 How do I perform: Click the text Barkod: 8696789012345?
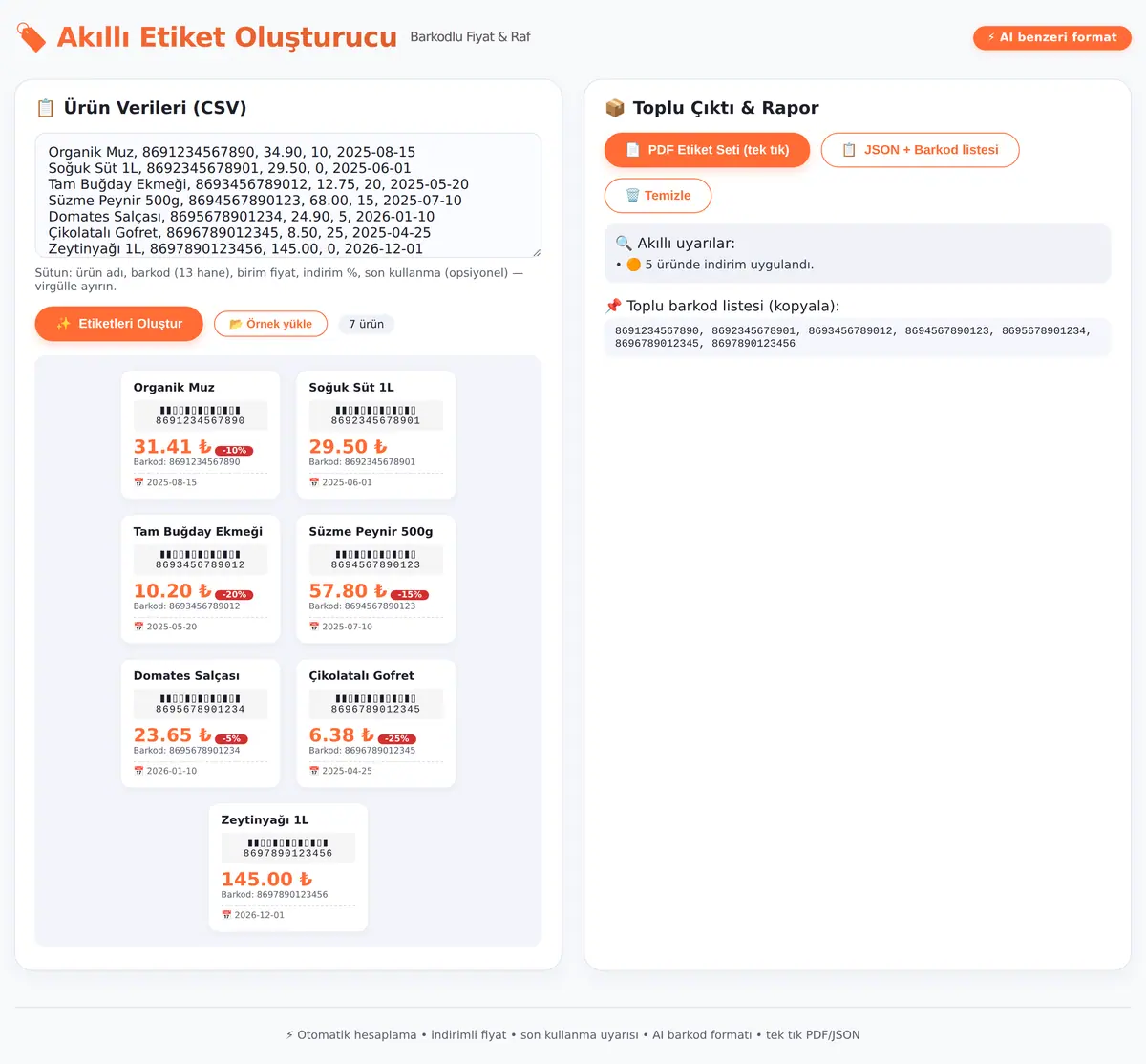click(x=363, y=751)
